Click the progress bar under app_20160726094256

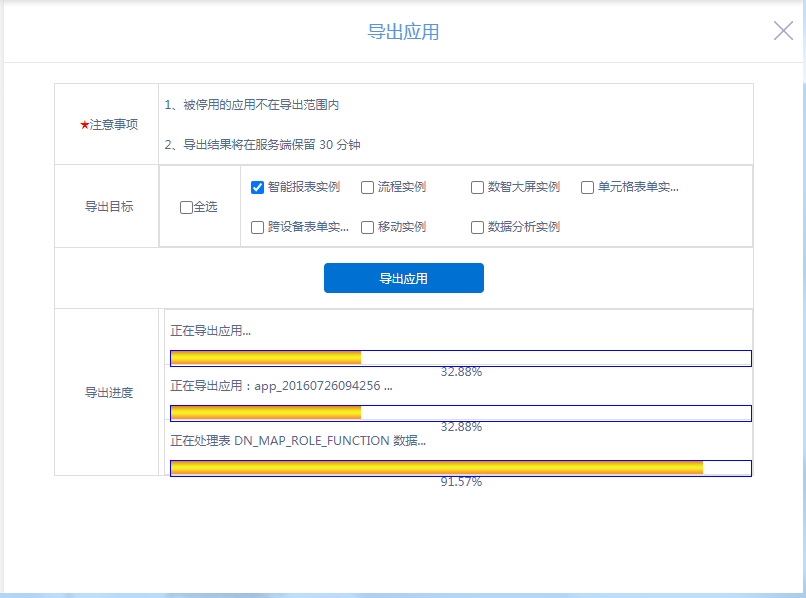click(460, 413)
